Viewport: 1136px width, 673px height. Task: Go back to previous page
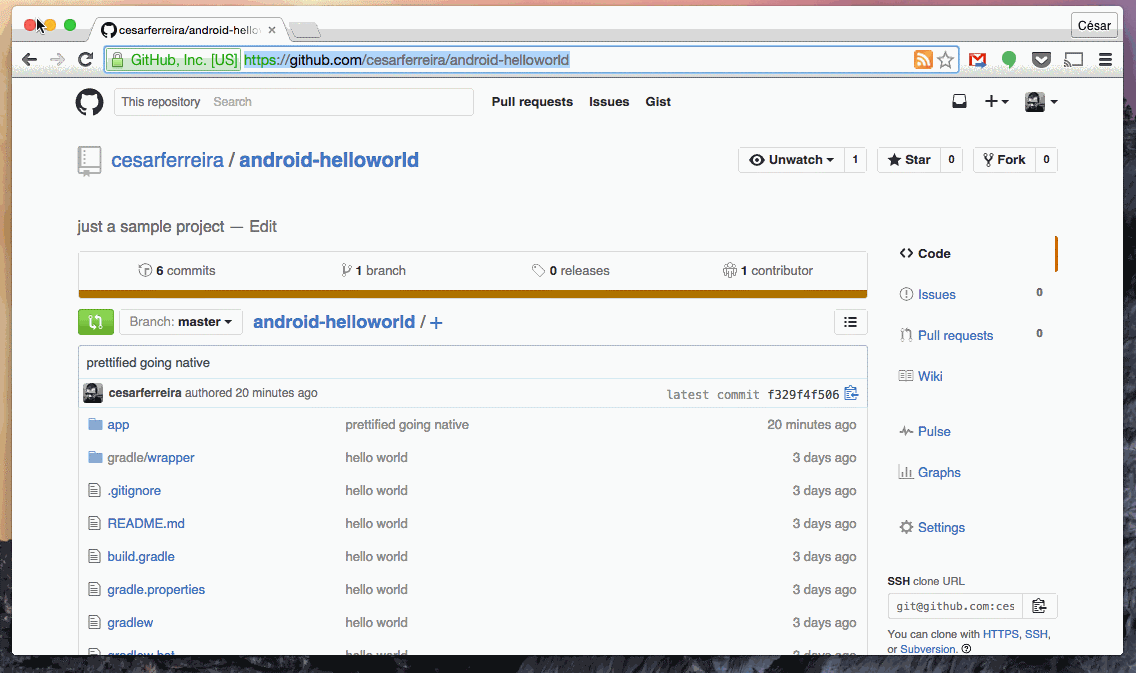tap(29, 59)
